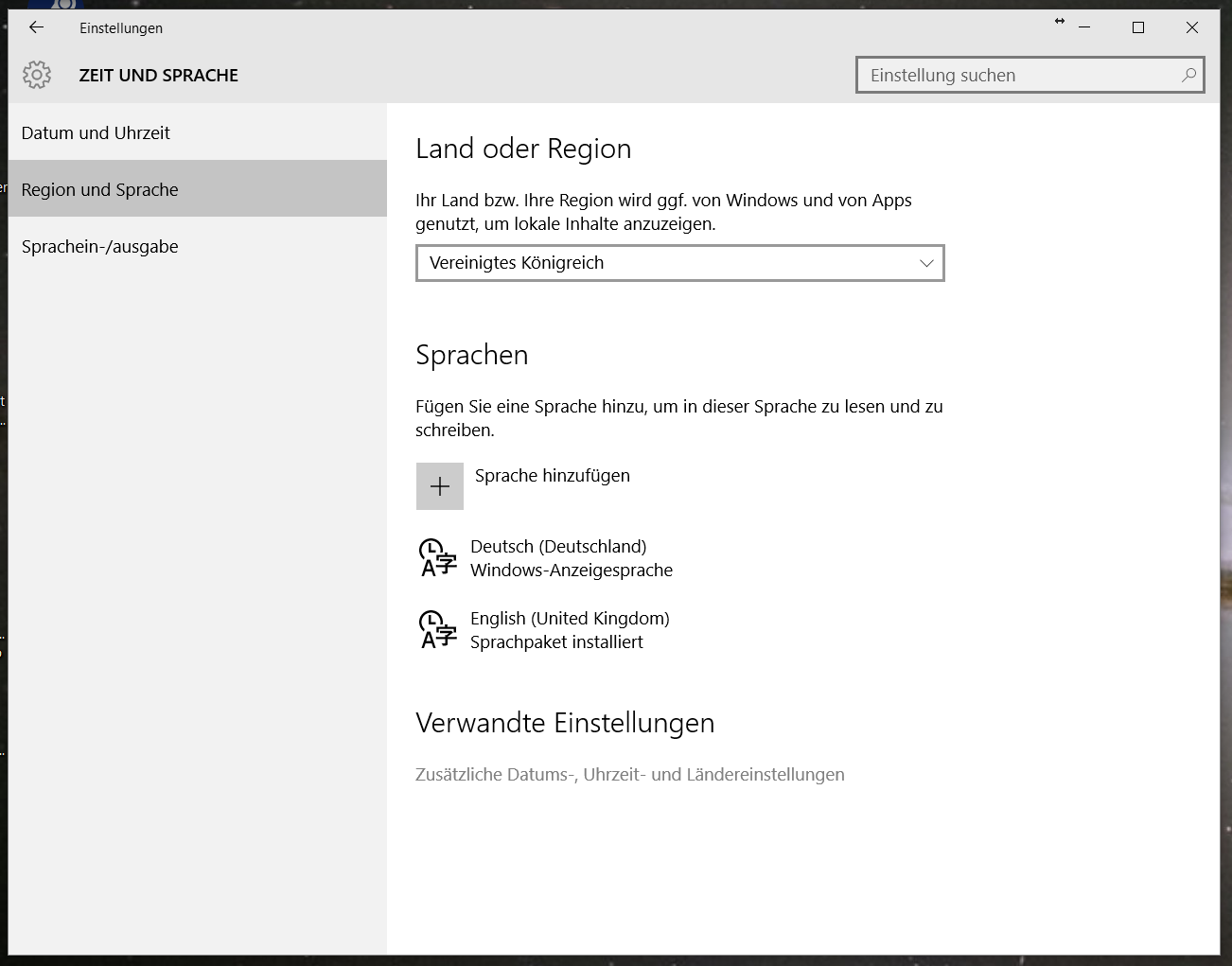Open the Datum und Uhrzeit section
The image size is (1232, 966).
pos(198,132)
